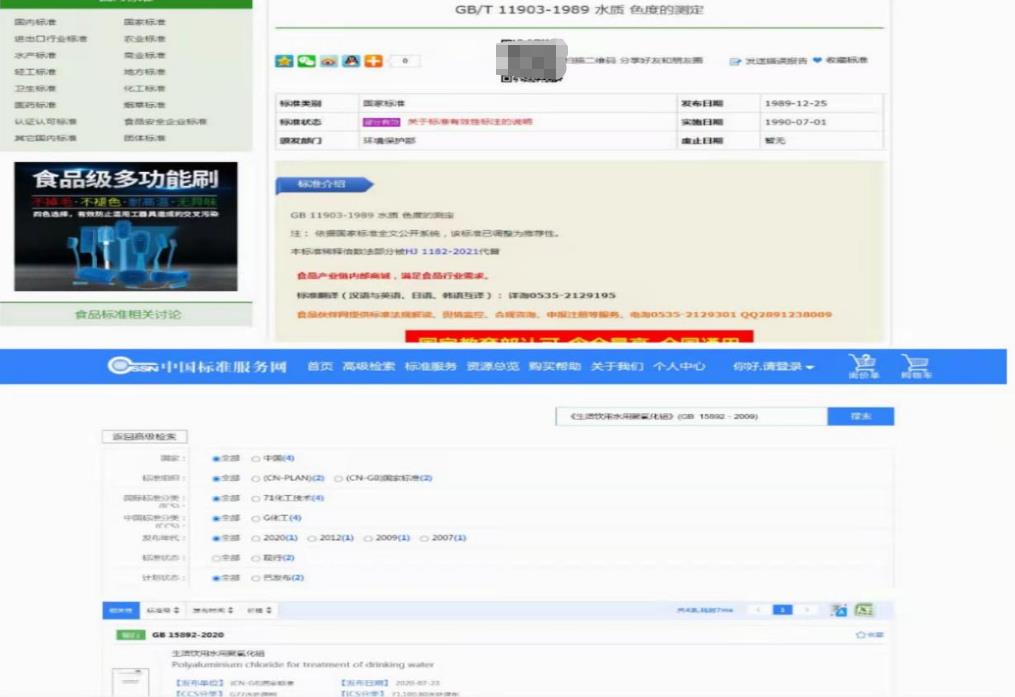Expand the 你好,请登录 login dropdown
Viewport: 1015px width, 697px height.
click(x=773, y=367)
